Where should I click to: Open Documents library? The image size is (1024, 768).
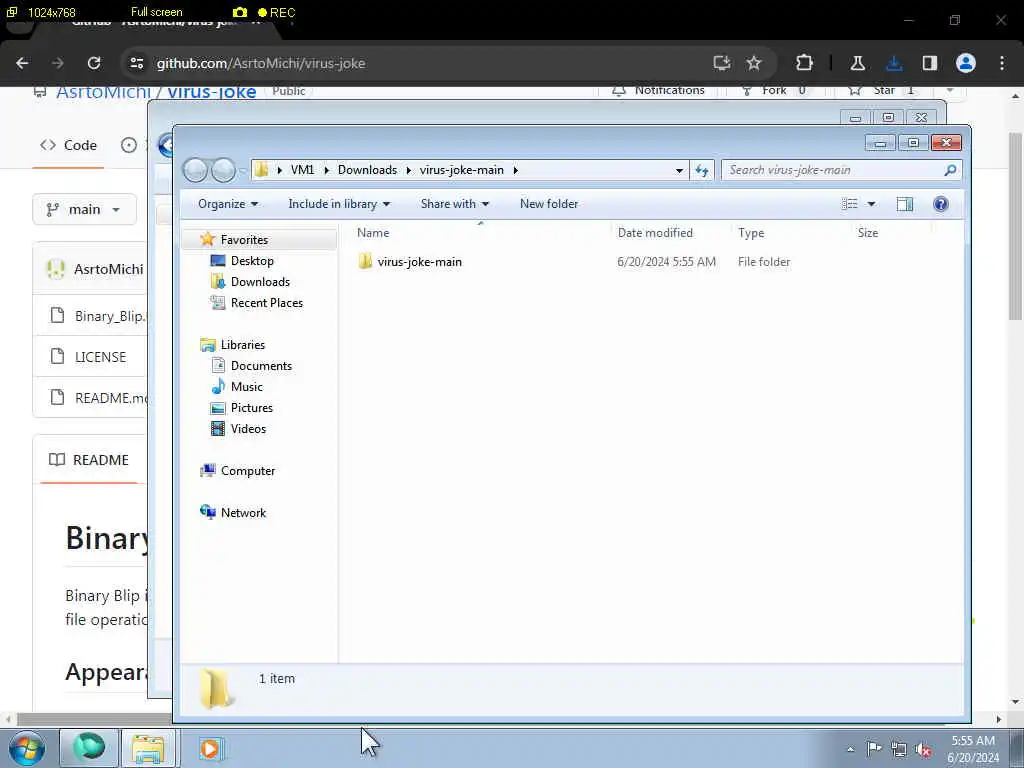261,366
